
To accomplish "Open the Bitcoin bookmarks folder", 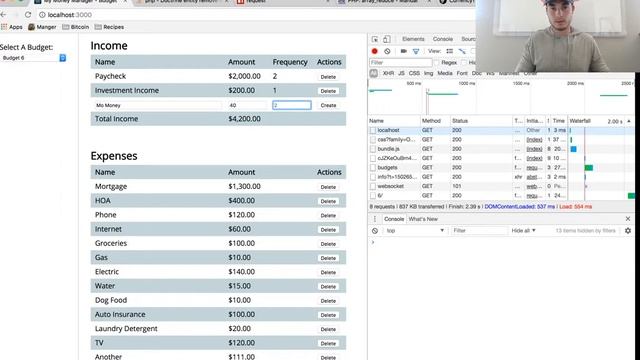I will [76, 27].
